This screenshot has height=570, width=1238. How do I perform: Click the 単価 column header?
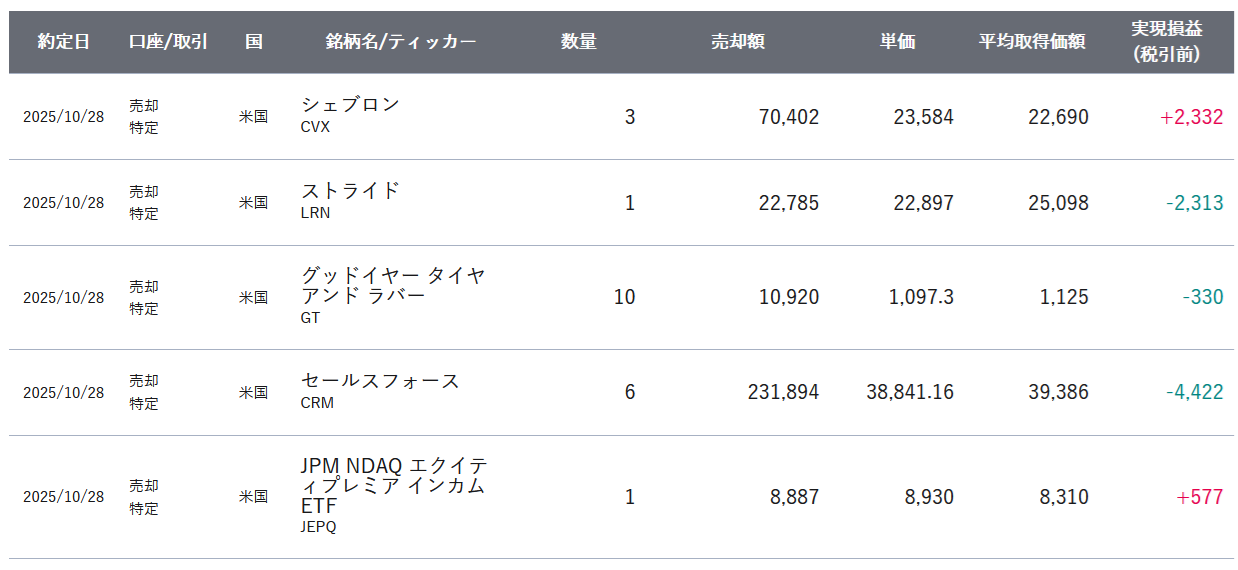(897, 42)
